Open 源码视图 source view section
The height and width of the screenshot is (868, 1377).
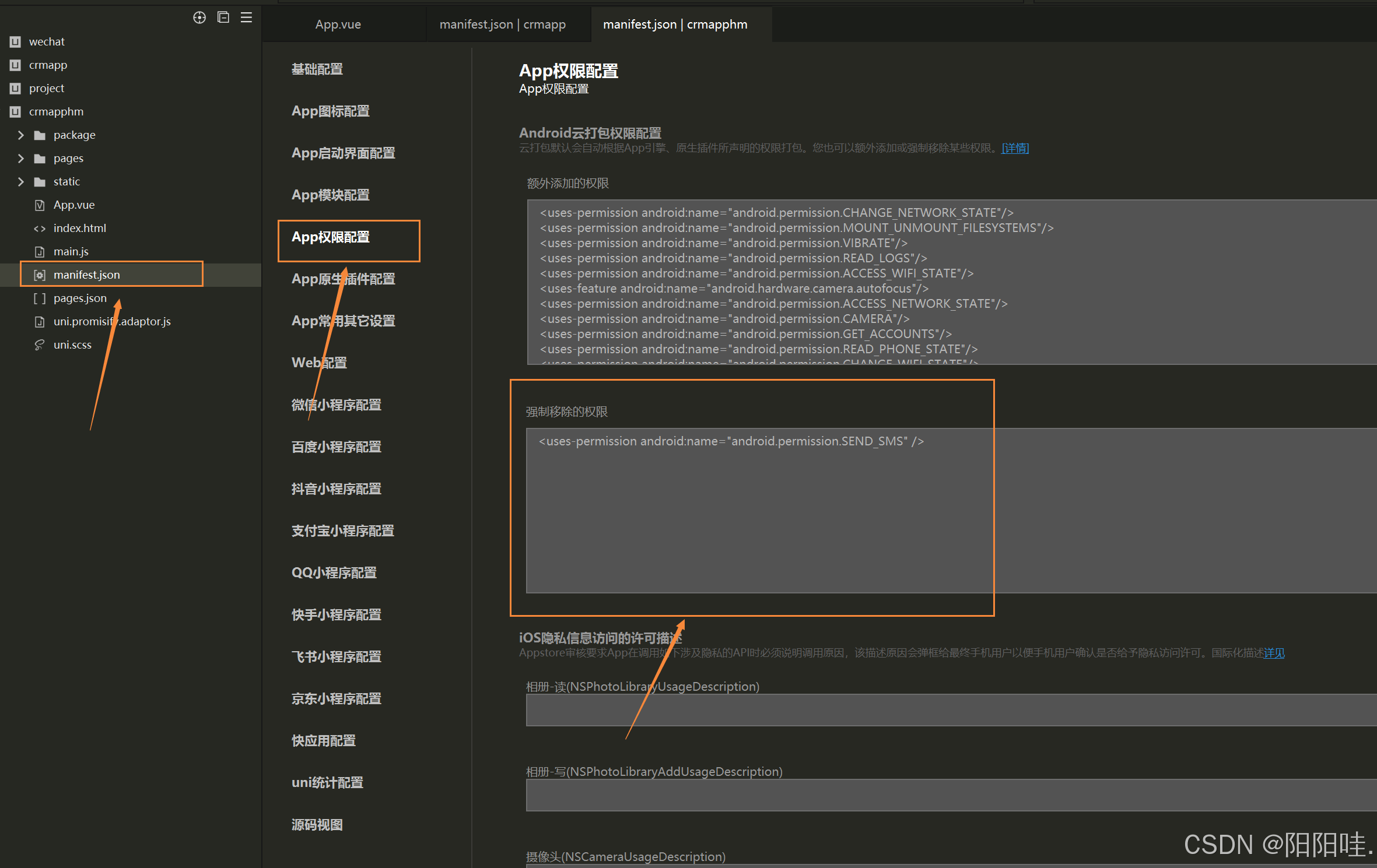tap(317, 824)
